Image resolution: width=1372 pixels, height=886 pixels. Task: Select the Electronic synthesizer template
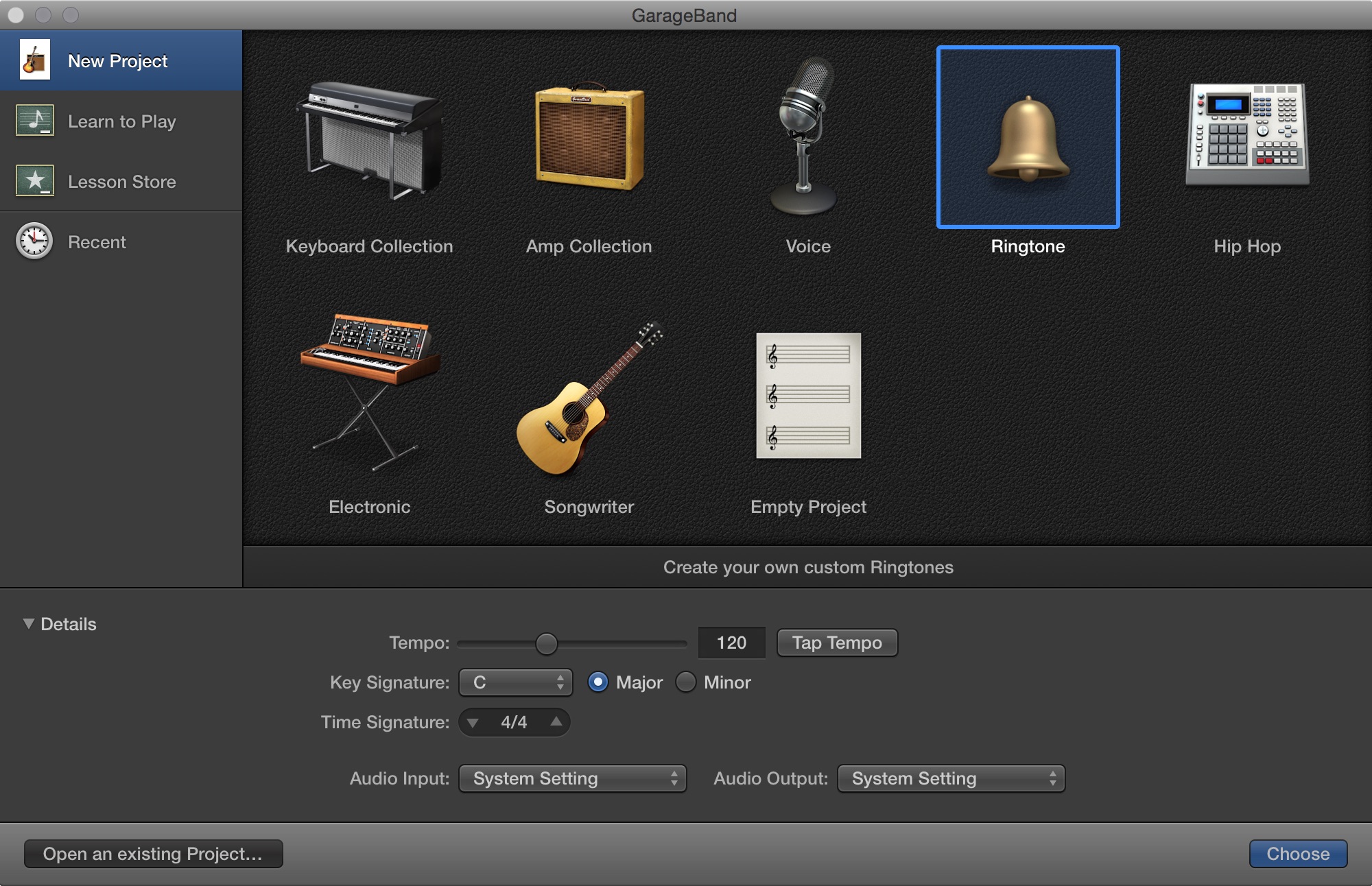click(369, 392)
